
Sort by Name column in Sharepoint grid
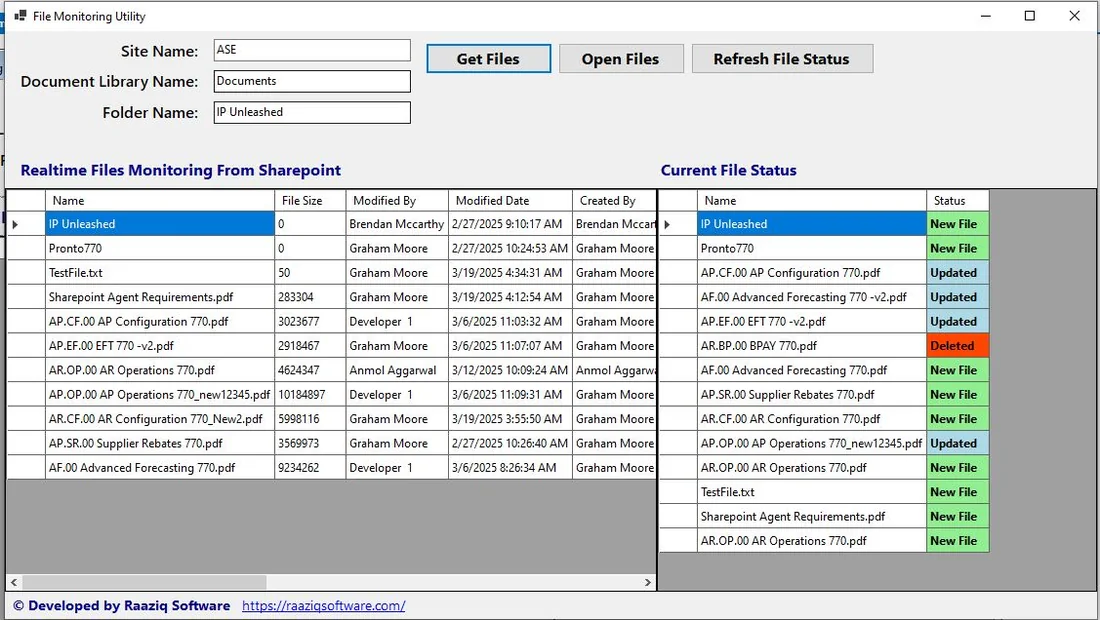click(160, 201)
